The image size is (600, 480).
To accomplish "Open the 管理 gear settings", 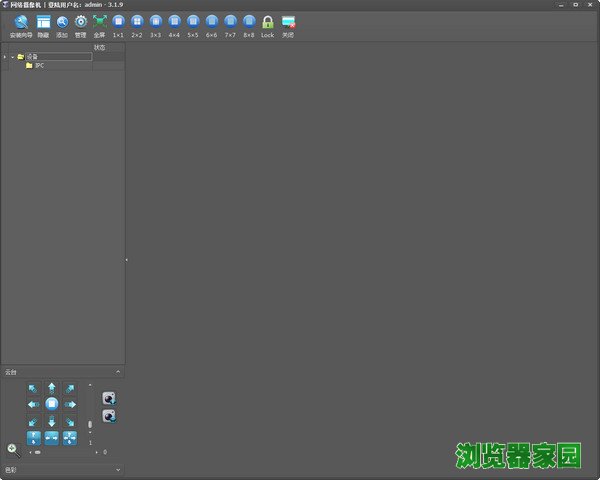I will pyautogui.click(x=81, y=22).
